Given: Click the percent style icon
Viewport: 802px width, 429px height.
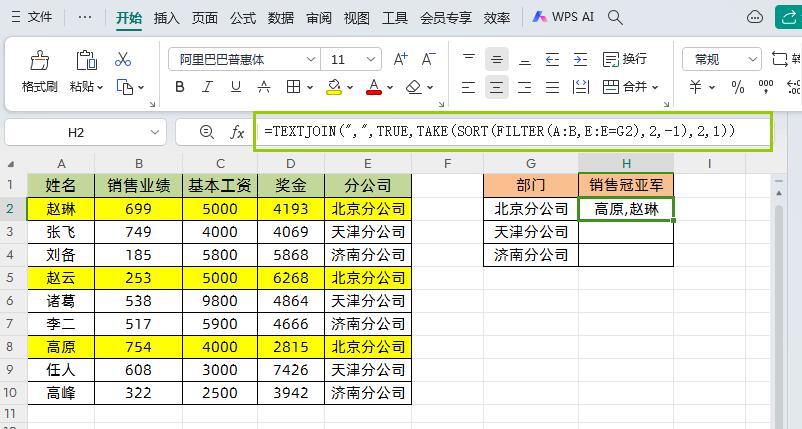Looking at the screenshot, I should click(x=738, y=87).
